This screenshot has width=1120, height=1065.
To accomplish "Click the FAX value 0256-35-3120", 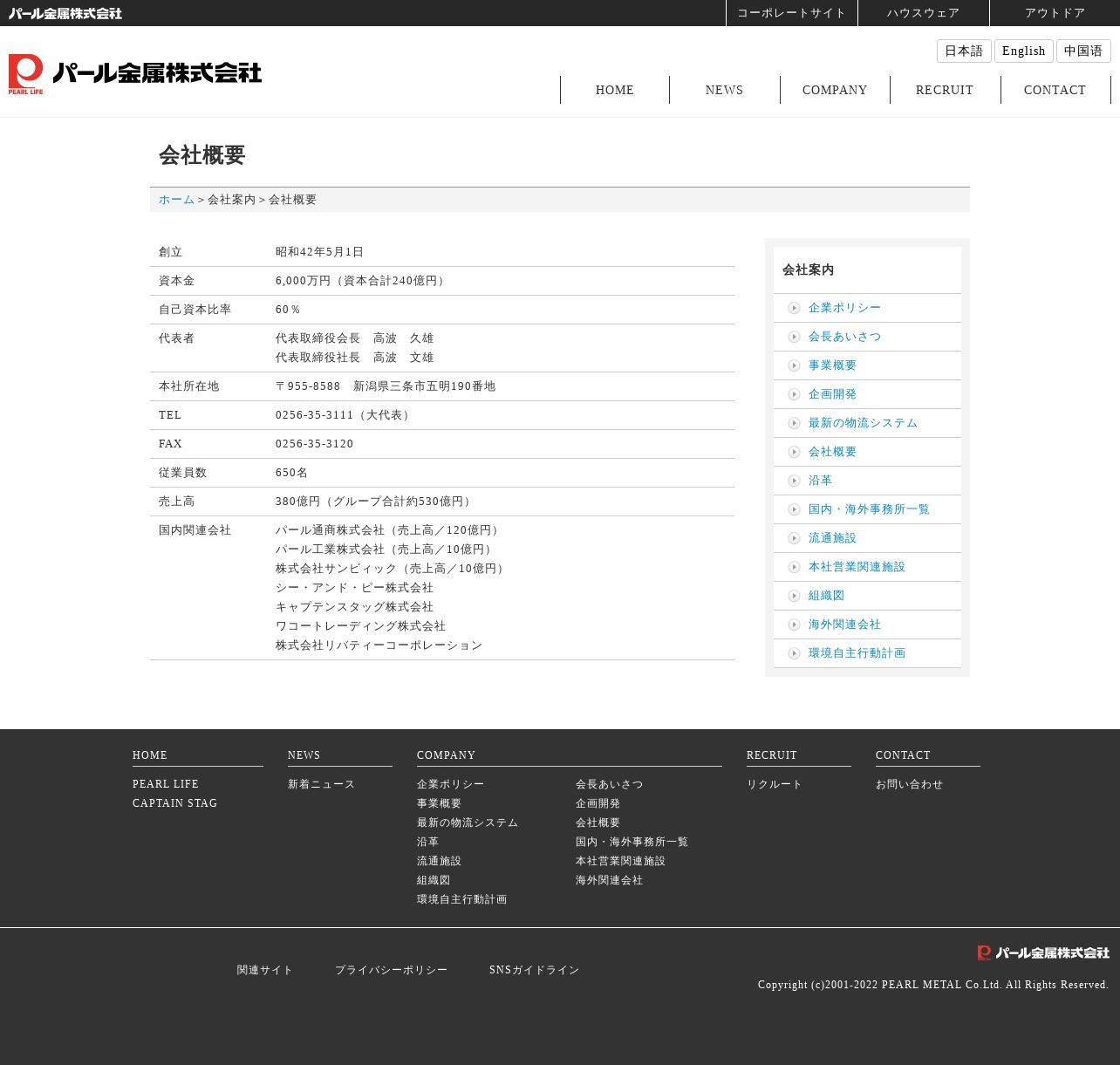I will [315, 444].
